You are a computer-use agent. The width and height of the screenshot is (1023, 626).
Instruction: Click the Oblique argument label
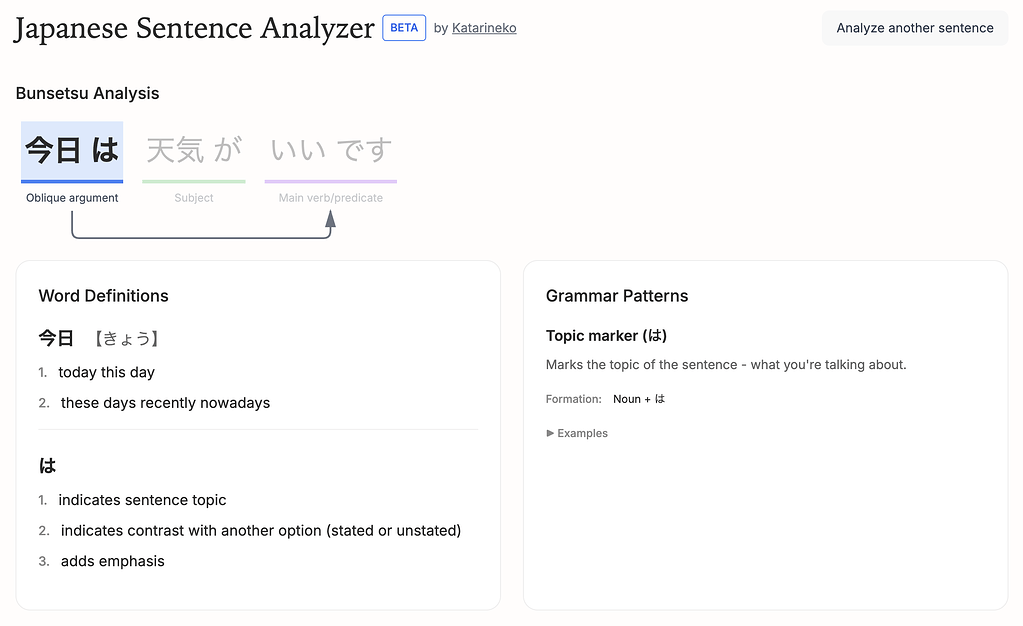71,198
